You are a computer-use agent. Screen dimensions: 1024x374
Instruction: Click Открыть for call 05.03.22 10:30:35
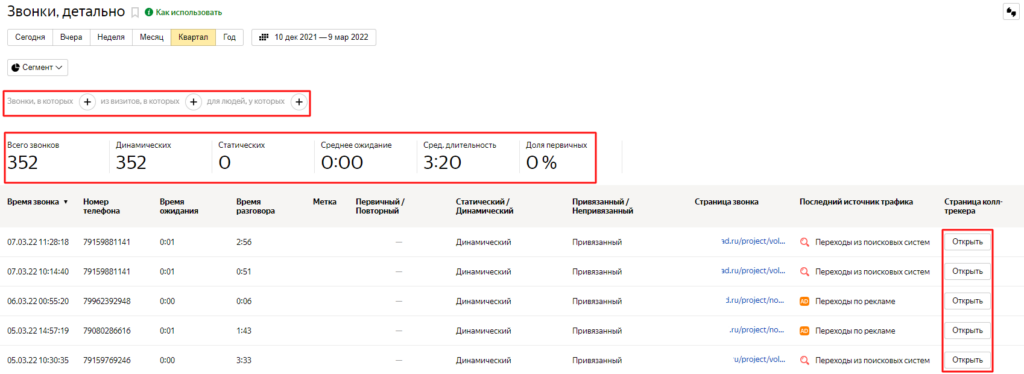967,360
